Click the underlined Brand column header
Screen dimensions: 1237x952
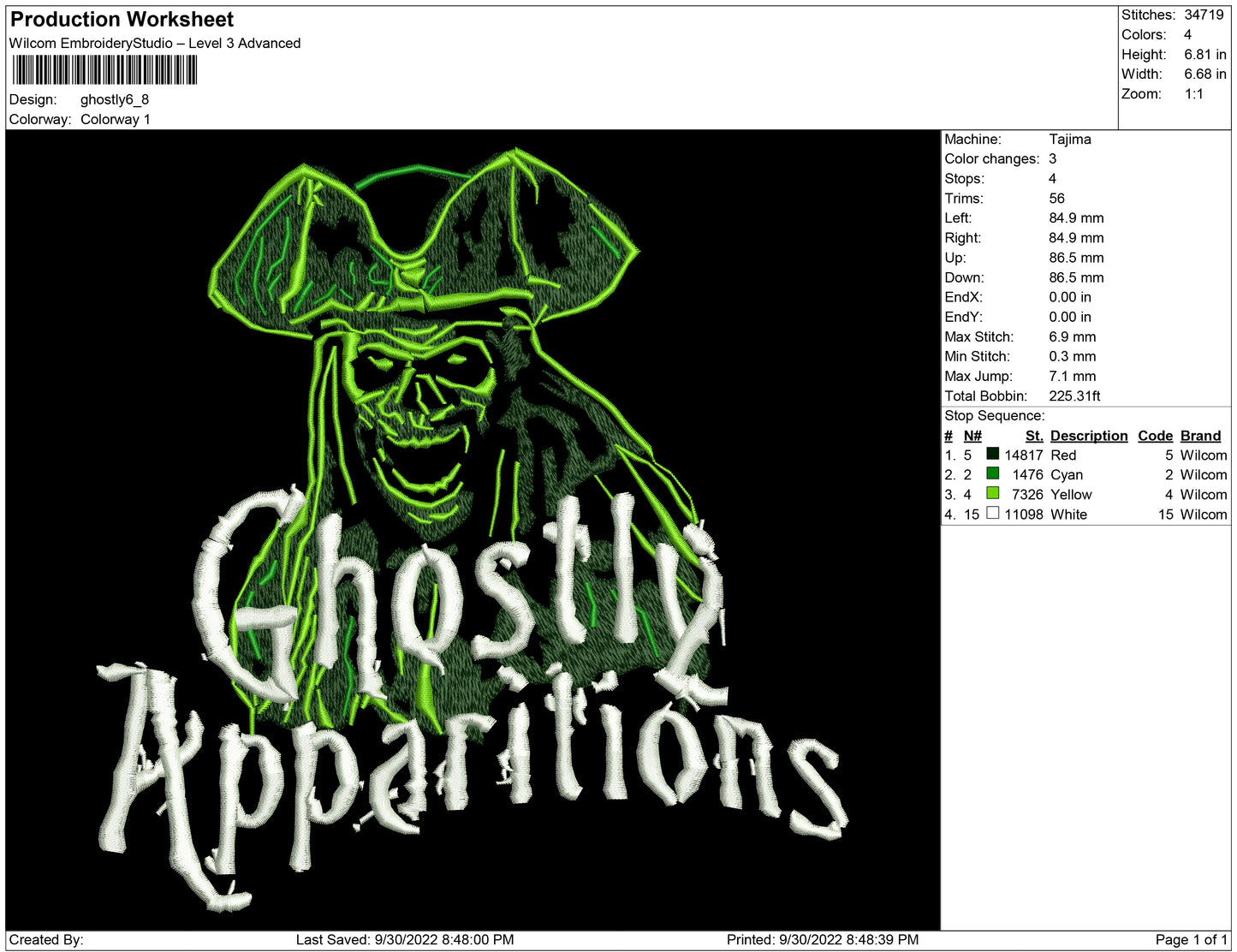point(1200,436)
